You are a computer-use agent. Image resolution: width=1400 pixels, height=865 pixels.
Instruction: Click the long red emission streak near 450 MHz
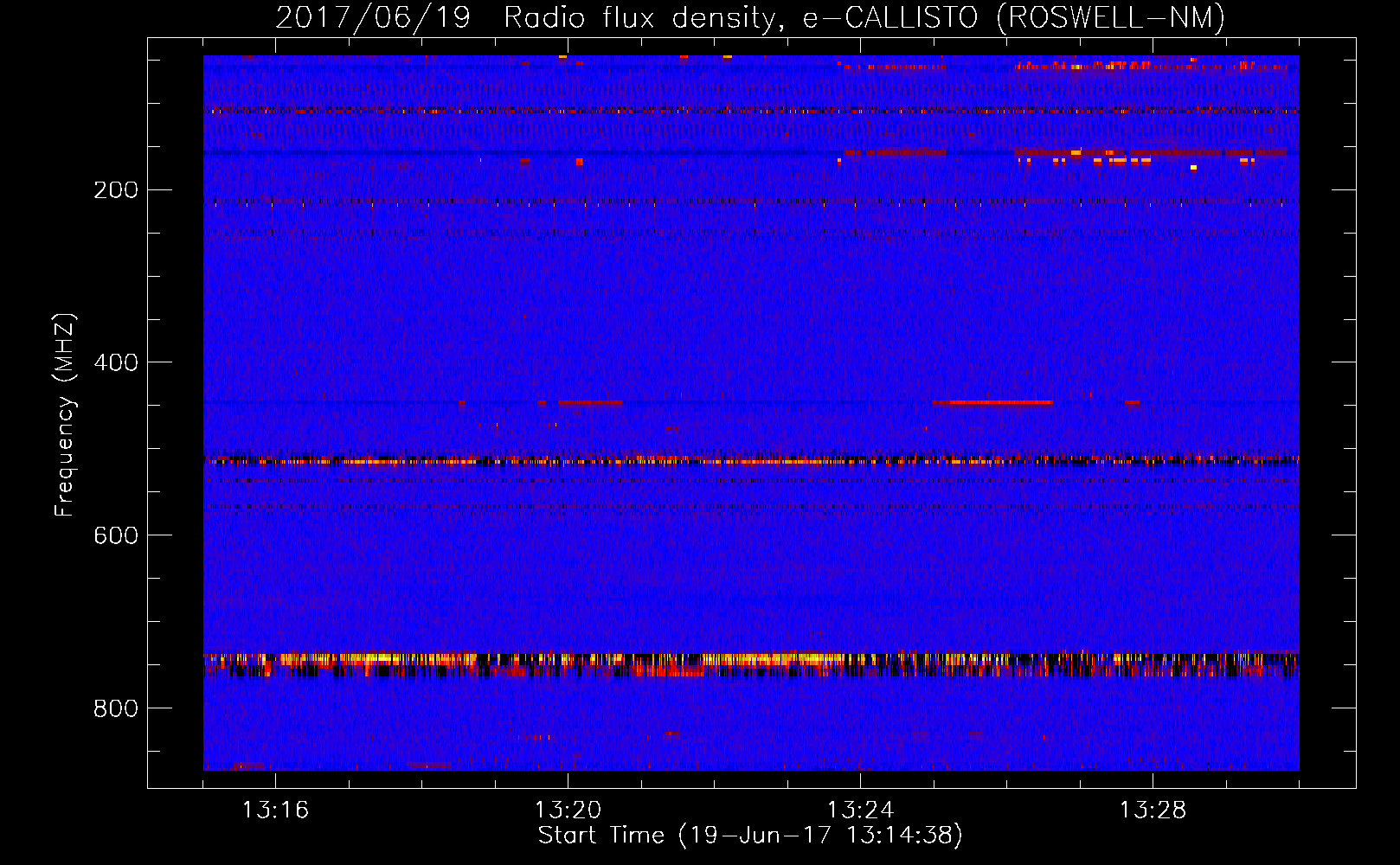click(x=992, y=402)
